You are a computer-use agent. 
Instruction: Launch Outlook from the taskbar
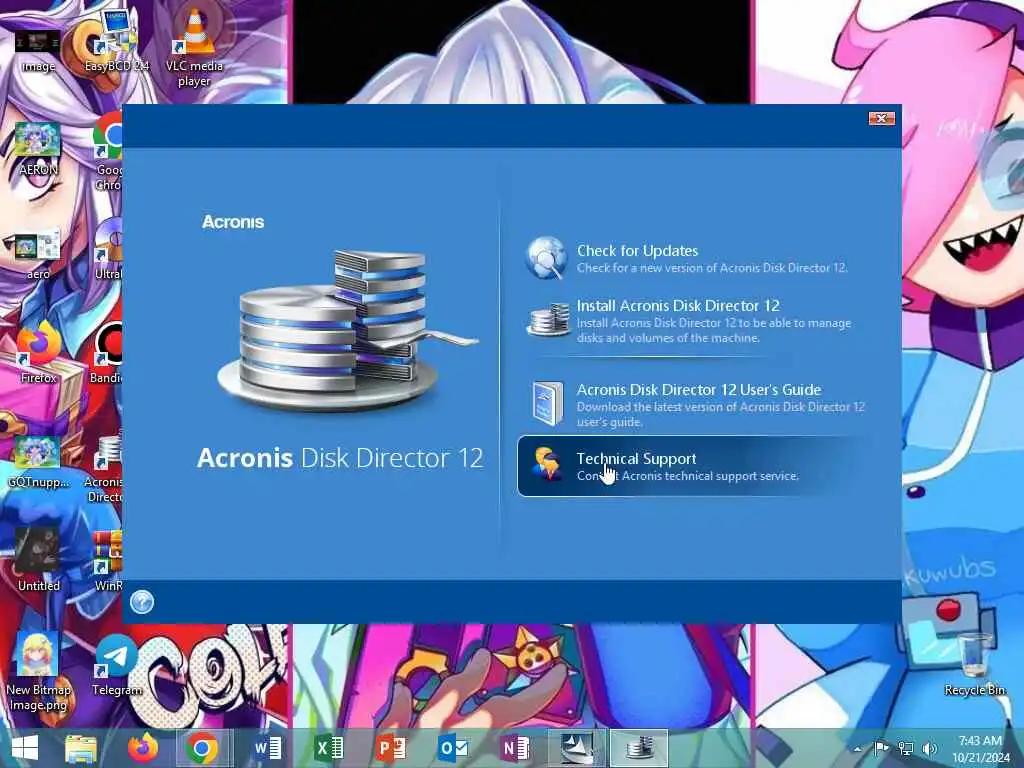click(x=453, y=748)
